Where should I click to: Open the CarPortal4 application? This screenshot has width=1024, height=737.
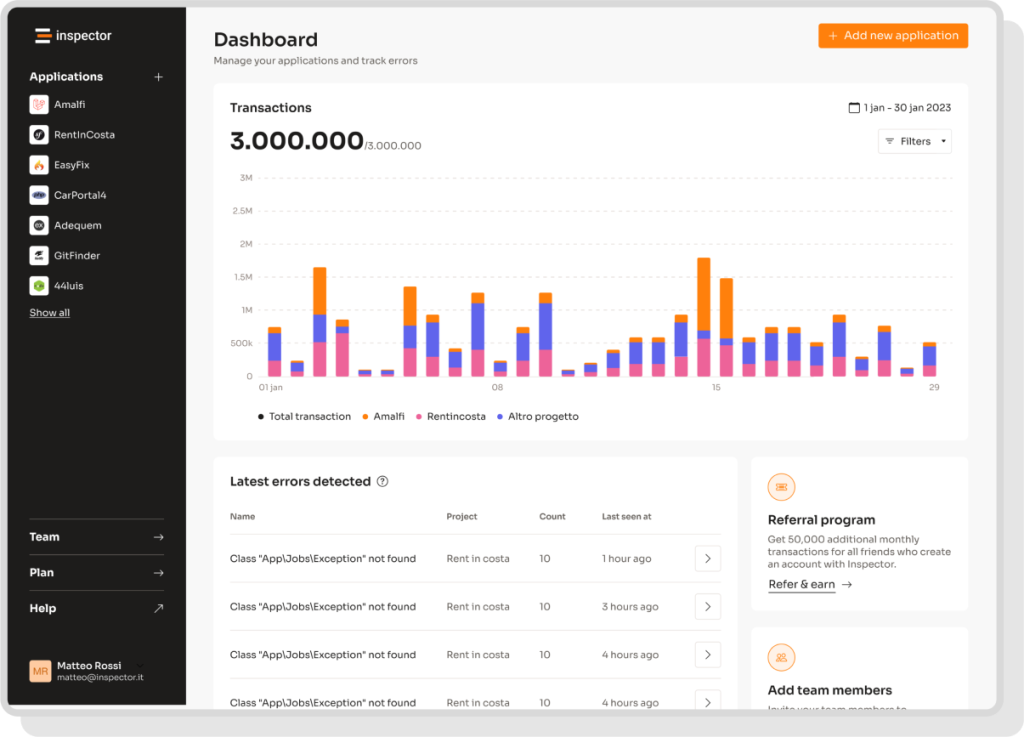[x=40, y=194]
